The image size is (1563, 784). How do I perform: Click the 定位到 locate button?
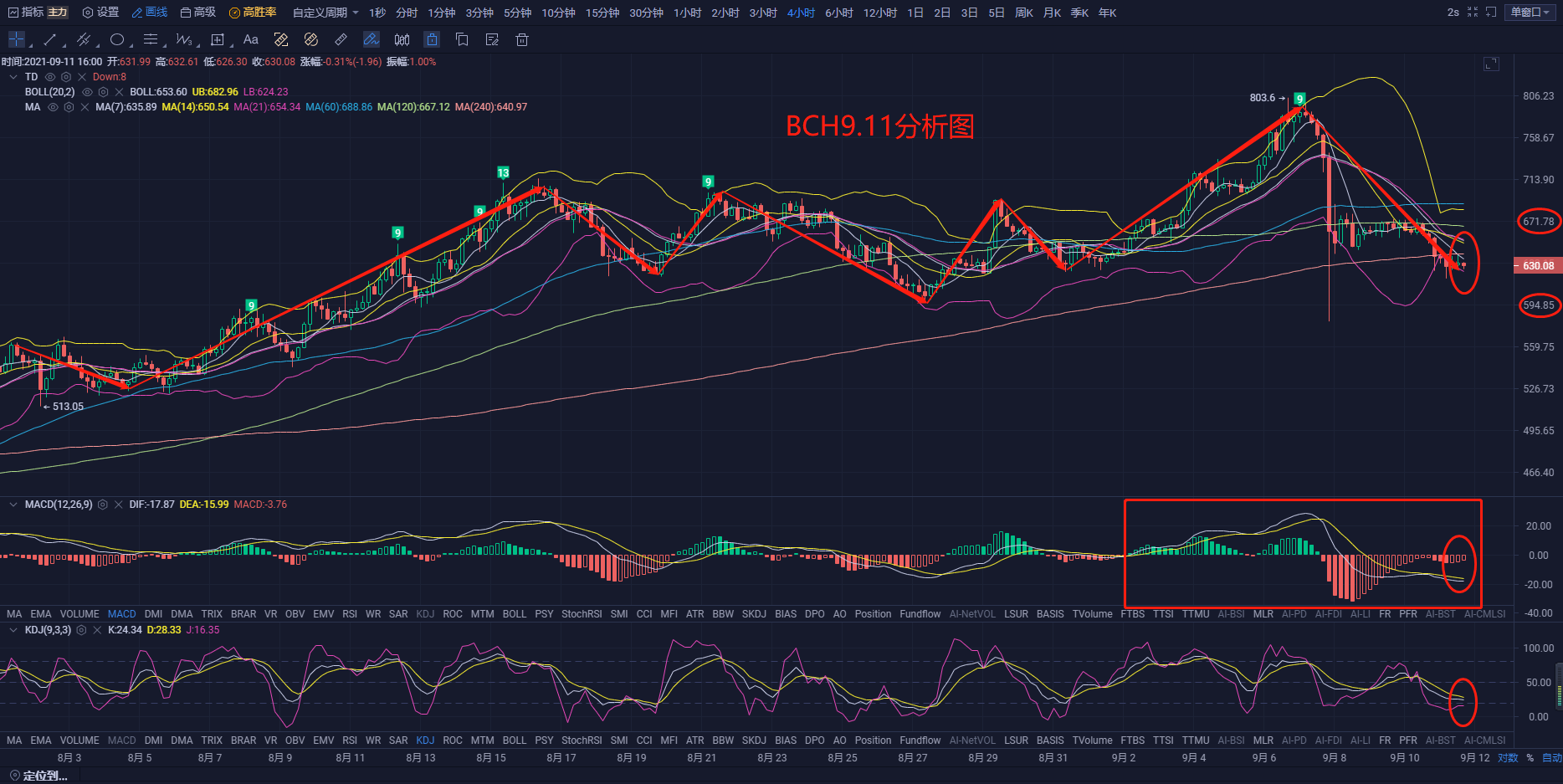pyautogui.click(x=38, y=776)
